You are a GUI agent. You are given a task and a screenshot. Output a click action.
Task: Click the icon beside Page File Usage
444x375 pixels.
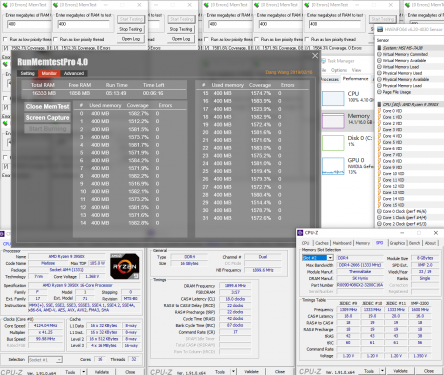click(x=379, y=92)
